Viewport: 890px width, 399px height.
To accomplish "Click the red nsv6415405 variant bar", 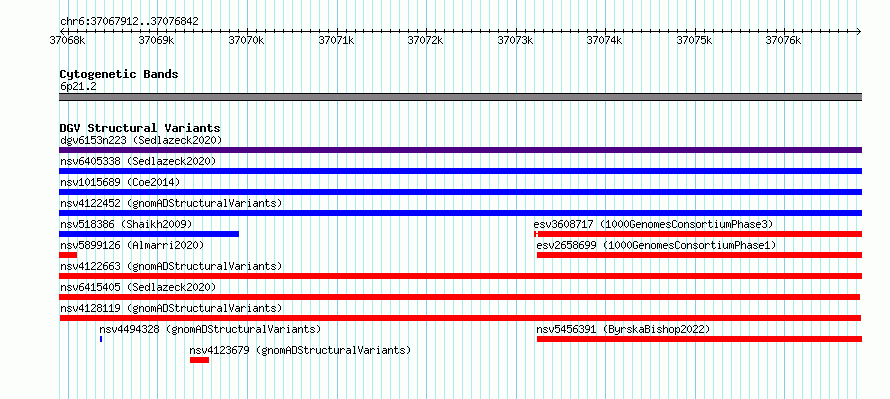I will (460, 297).
